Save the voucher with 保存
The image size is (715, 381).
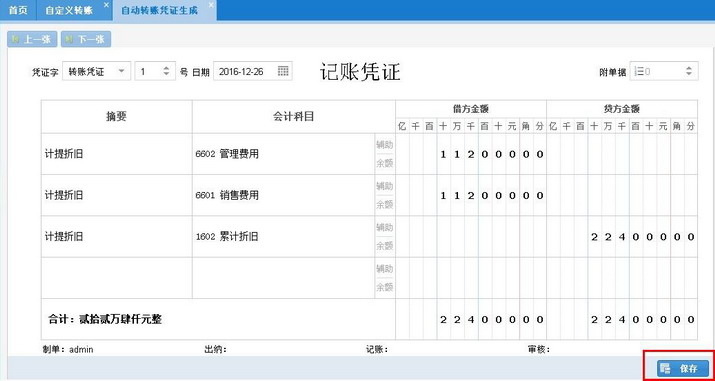(683, 368)
